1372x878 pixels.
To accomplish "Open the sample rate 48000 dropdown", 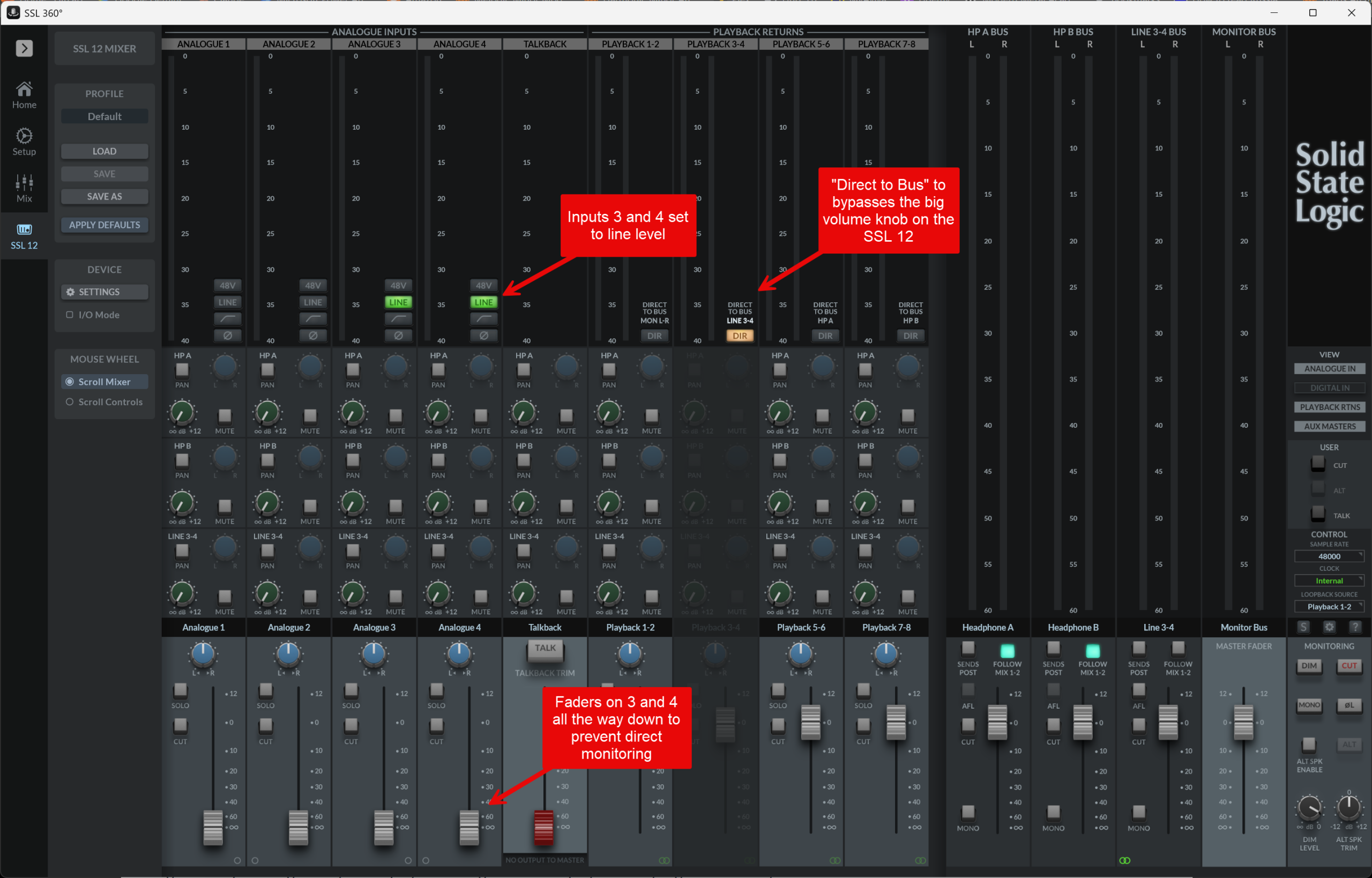I will tap(1329, 556).
